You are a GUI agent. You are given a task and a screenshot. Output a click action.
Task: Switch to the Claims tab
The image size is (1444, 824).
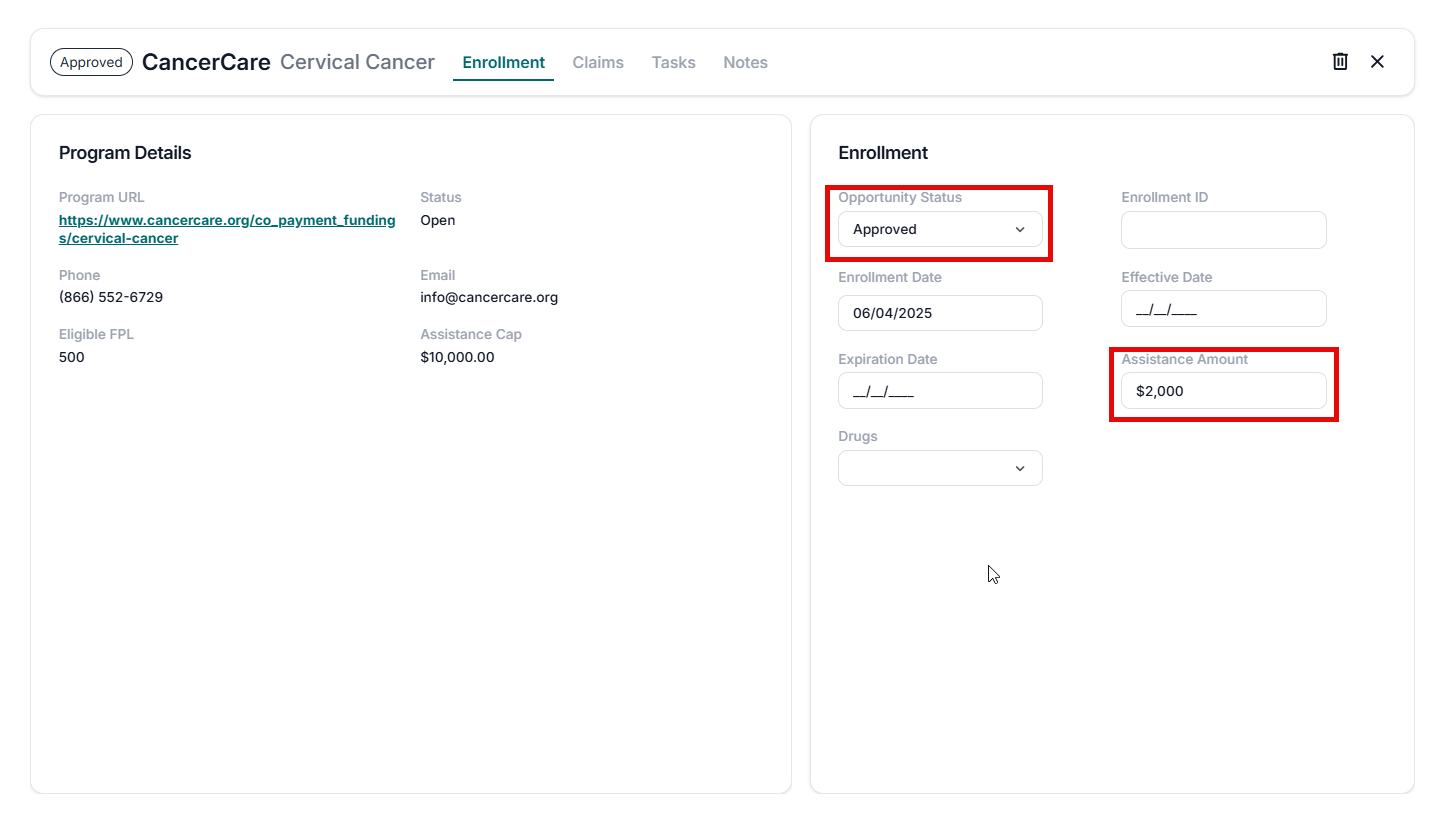(598, 62)
